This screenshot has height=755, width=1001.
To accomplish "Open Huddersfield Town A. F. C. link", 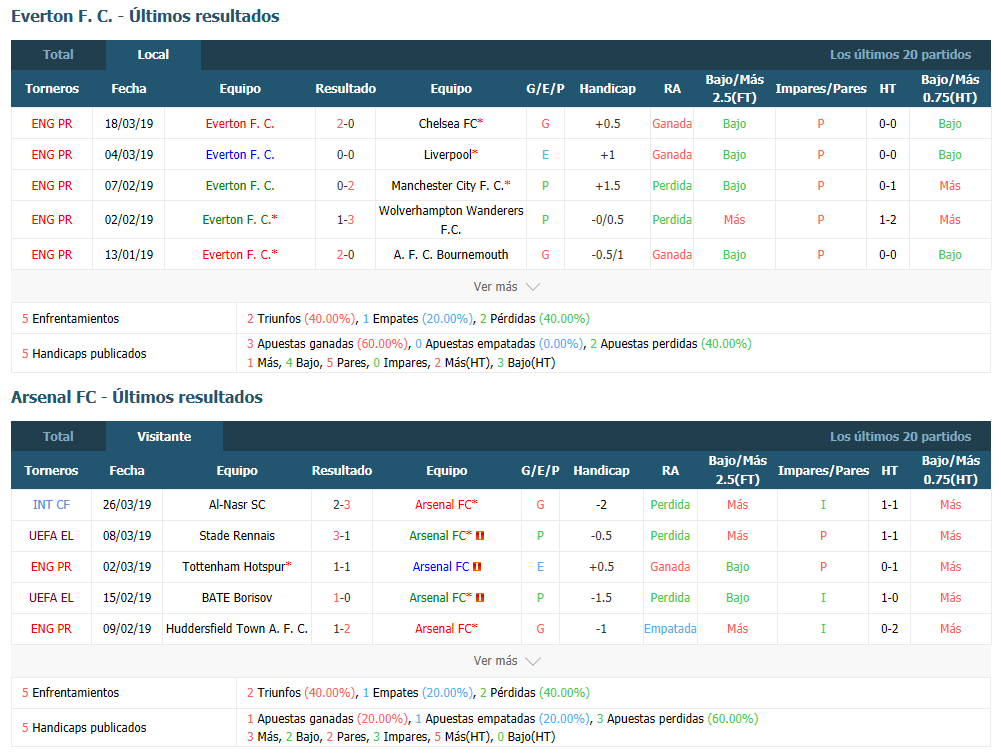I will pos(237,629).
